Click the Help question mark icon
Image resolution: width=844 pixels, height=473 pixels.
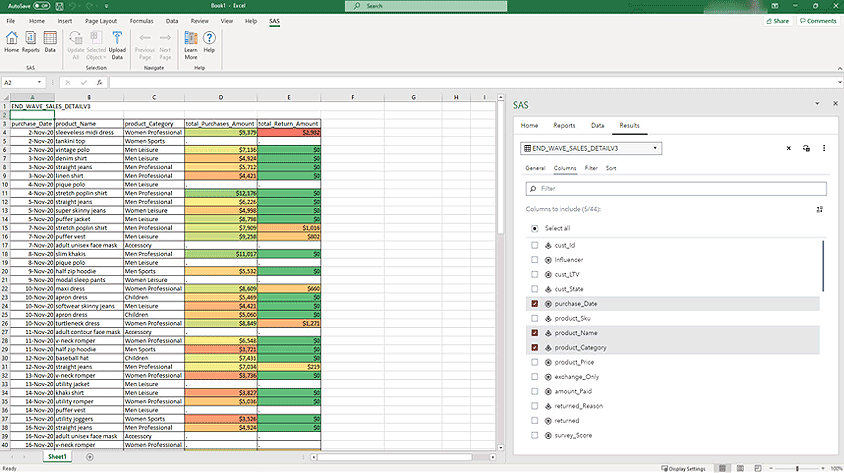click(x=209, y=41)
